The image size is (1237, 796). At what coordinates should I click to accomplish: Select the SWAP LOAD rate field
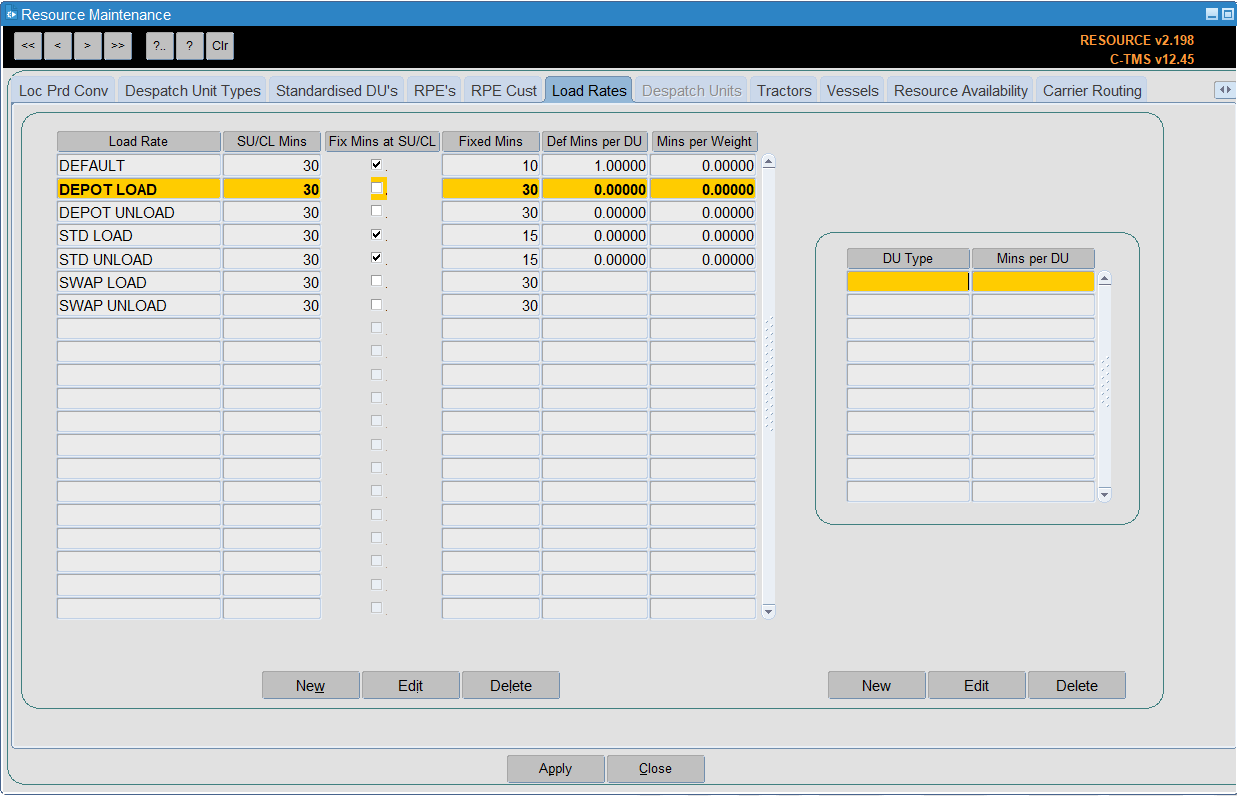tap(138, 282)
